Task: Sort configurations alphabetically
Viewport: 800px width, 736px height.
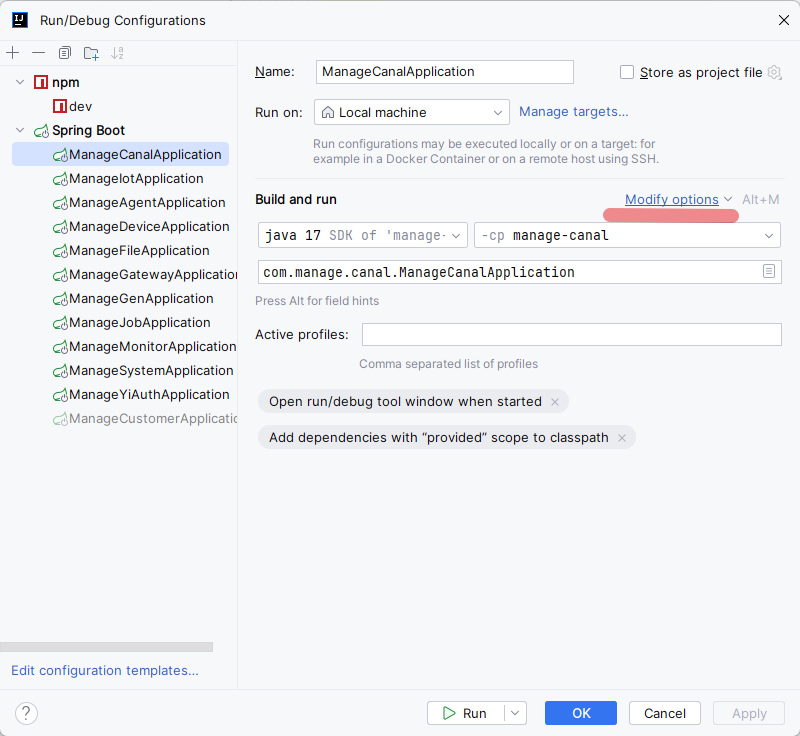Action: 117,53
